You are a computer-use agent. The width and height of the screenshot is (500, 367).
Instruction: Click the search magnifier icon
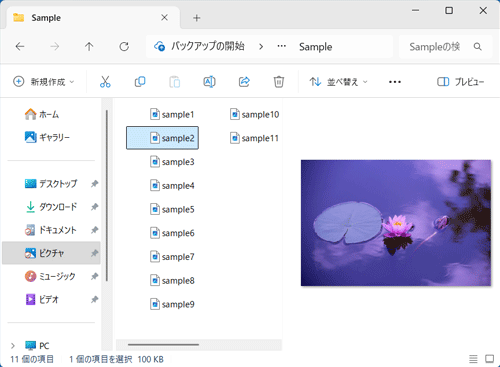(x=477, y=47)
